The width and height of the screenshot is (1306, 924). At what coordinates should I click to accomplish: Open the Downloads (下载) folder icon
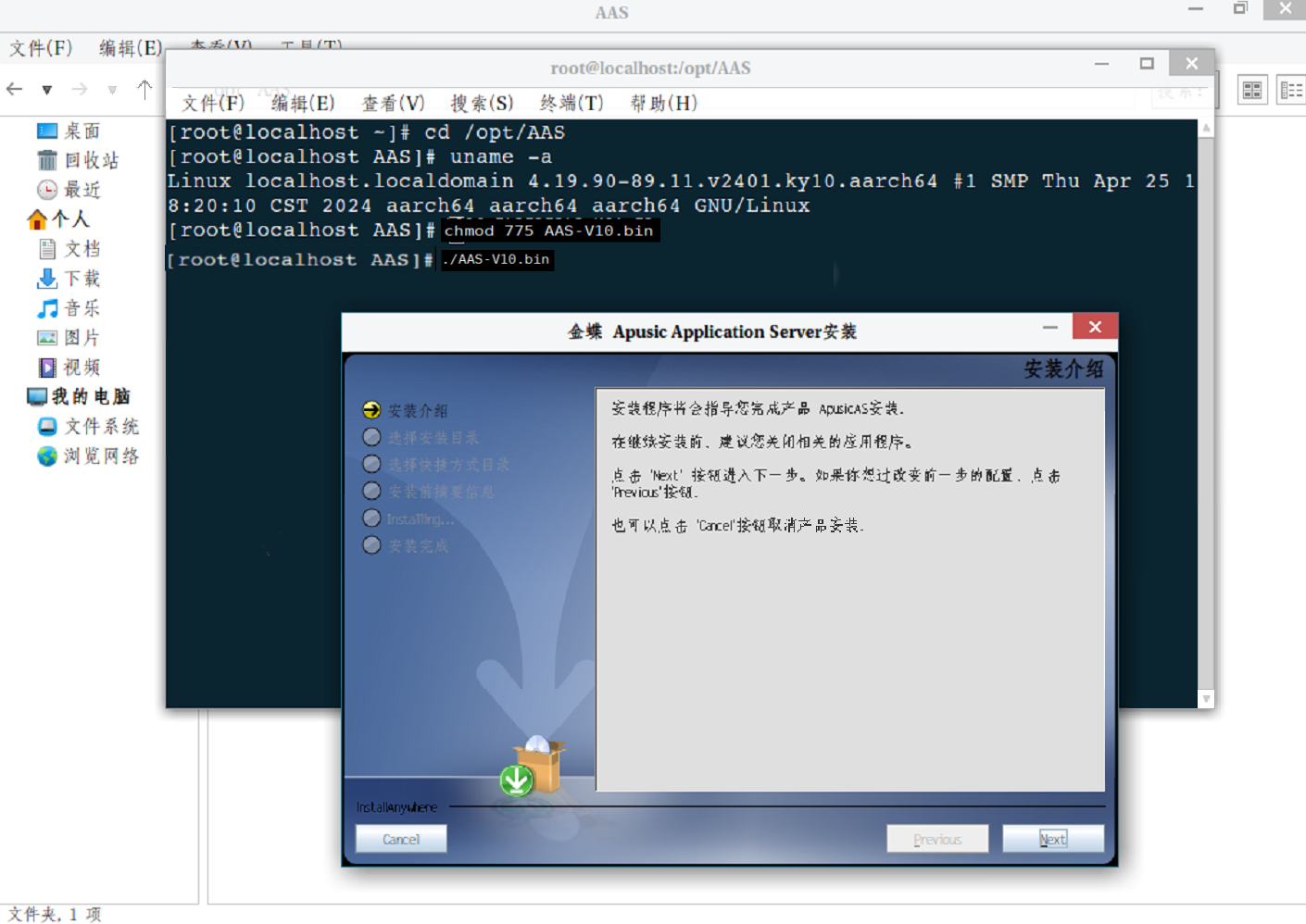(x=47, y=279)
